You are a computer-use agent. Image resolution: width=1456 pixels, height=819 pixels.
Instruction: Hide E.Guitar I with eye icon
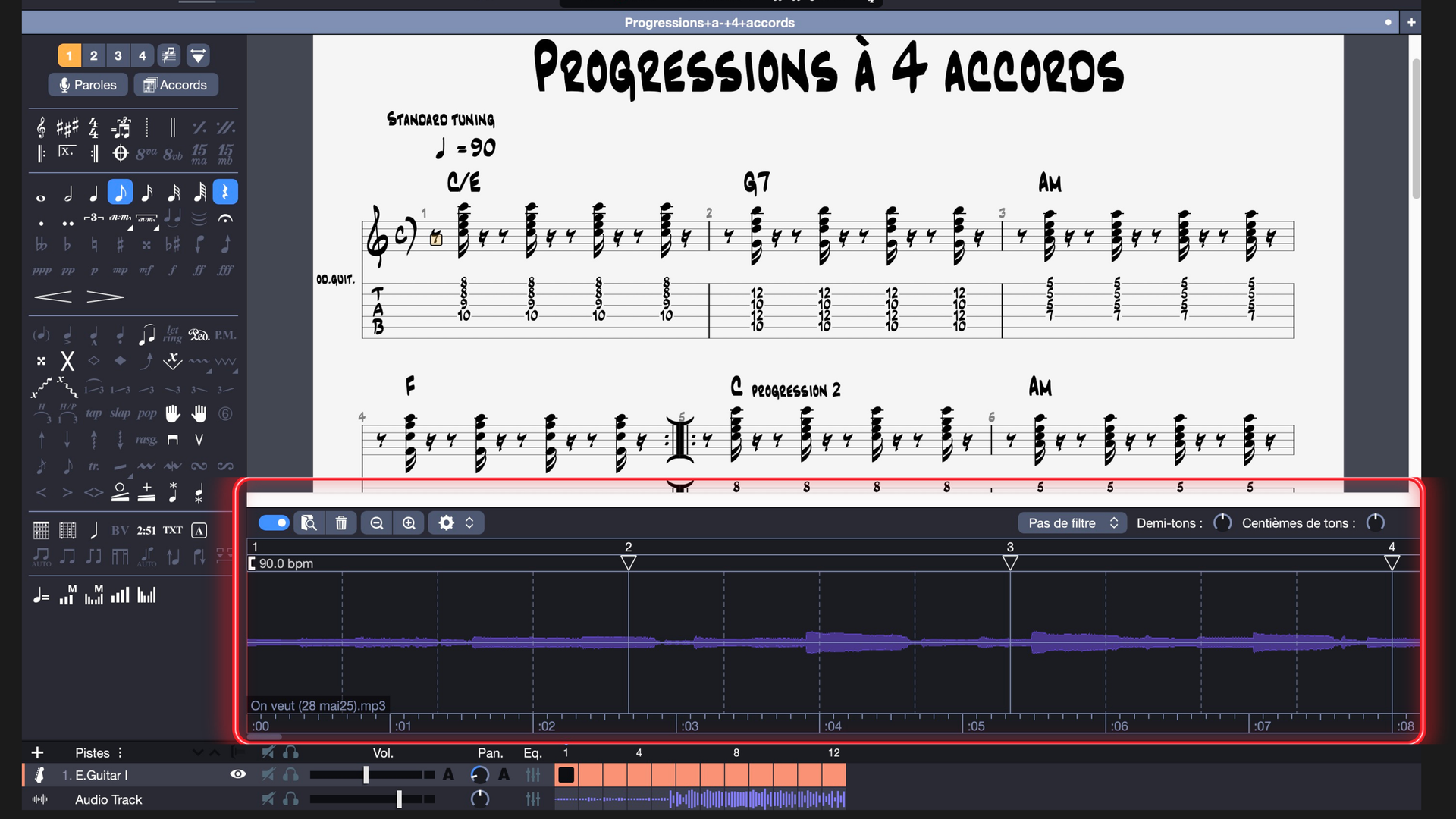click(237, 774)
